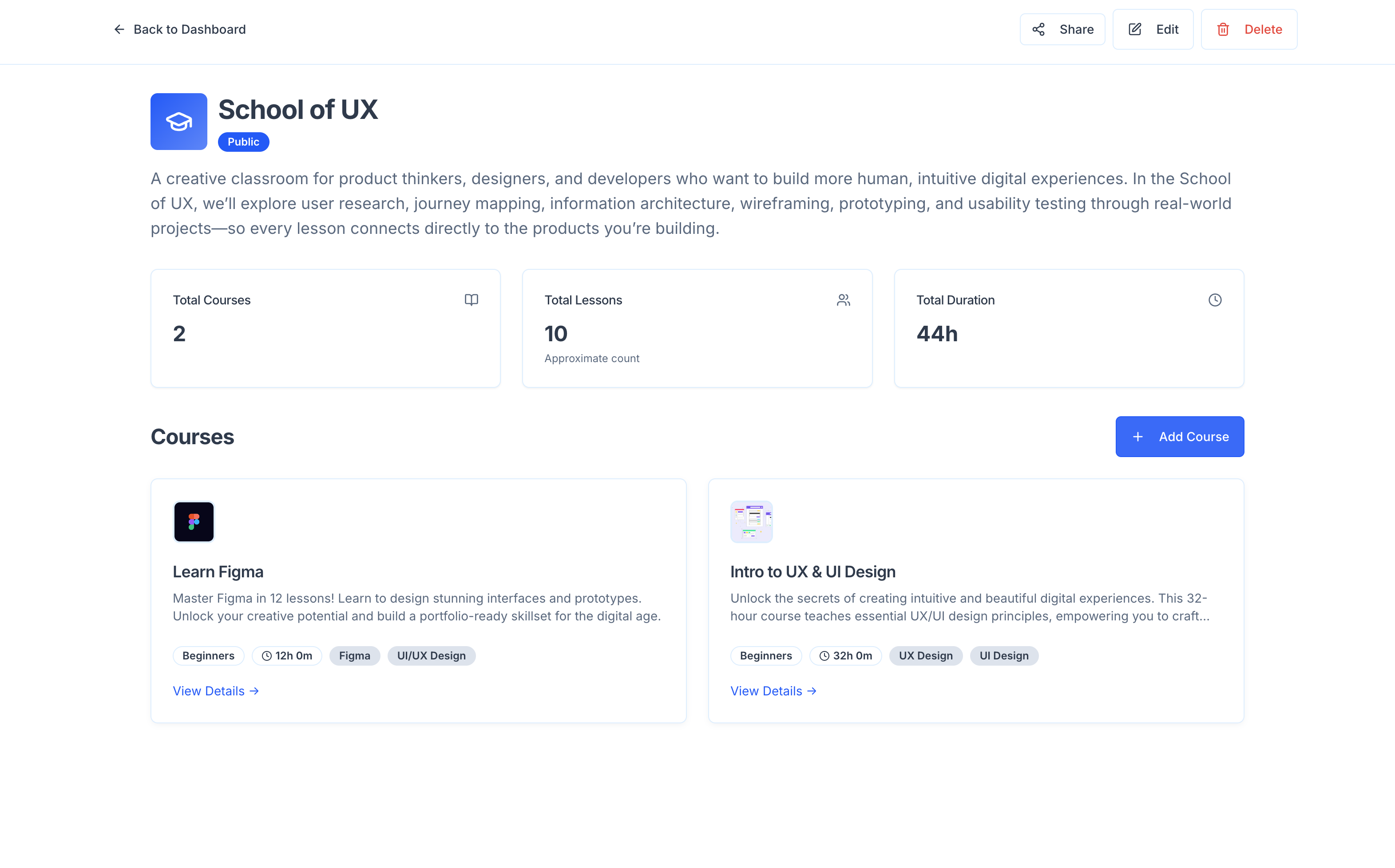Screen dimensions: 1395x868
Task: View details of Learn Figma course
Action: pos(215,690)
